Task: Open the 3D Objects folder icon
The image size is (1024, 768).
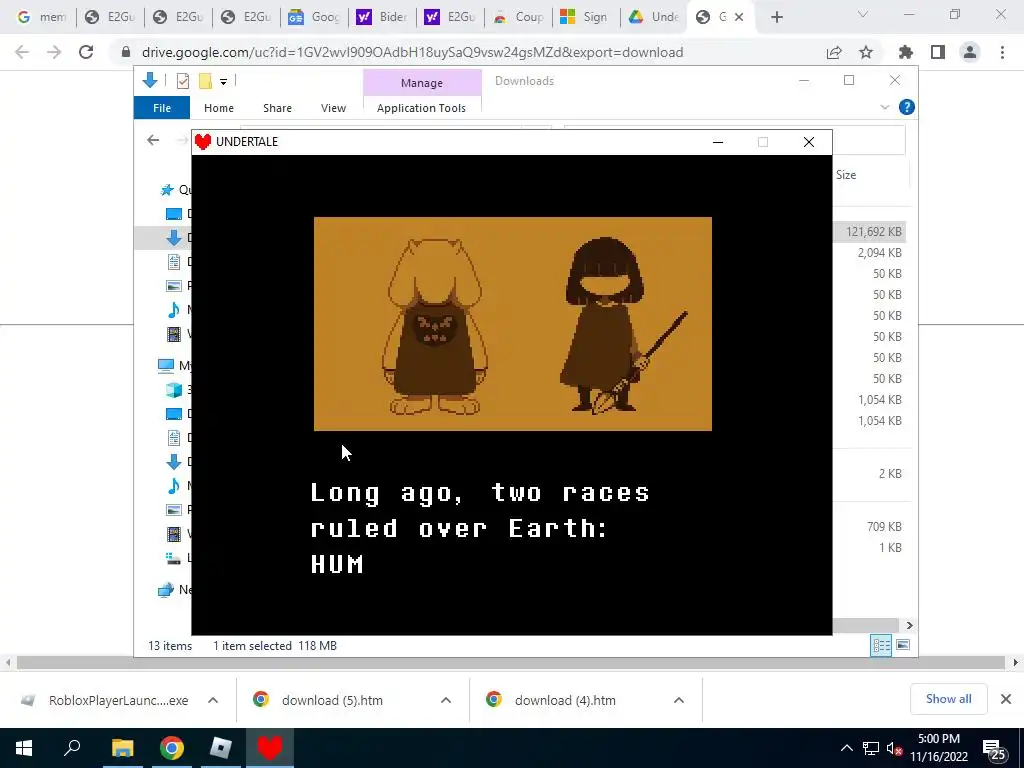Action: pos(174,389)
